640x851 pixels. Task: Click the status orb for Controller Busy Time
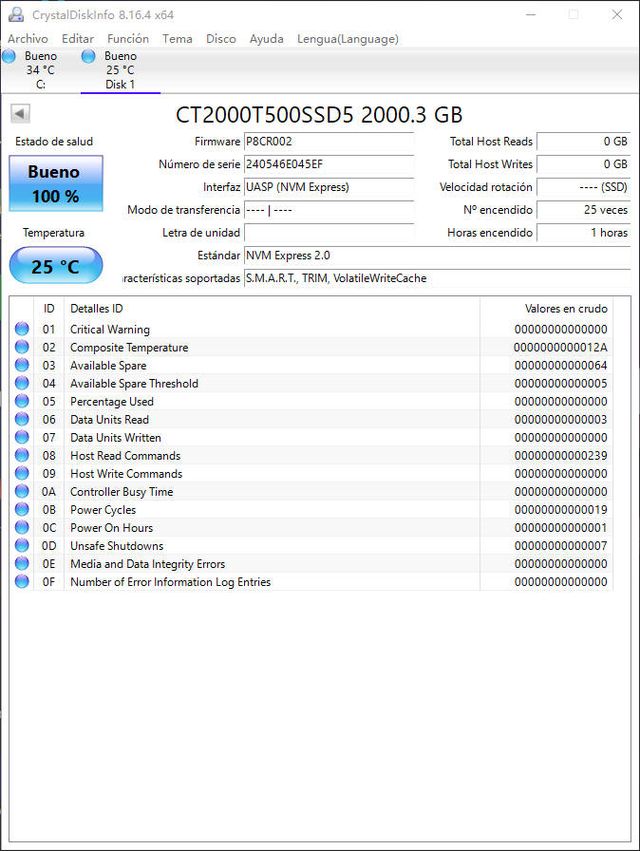(x=22, y=491)
